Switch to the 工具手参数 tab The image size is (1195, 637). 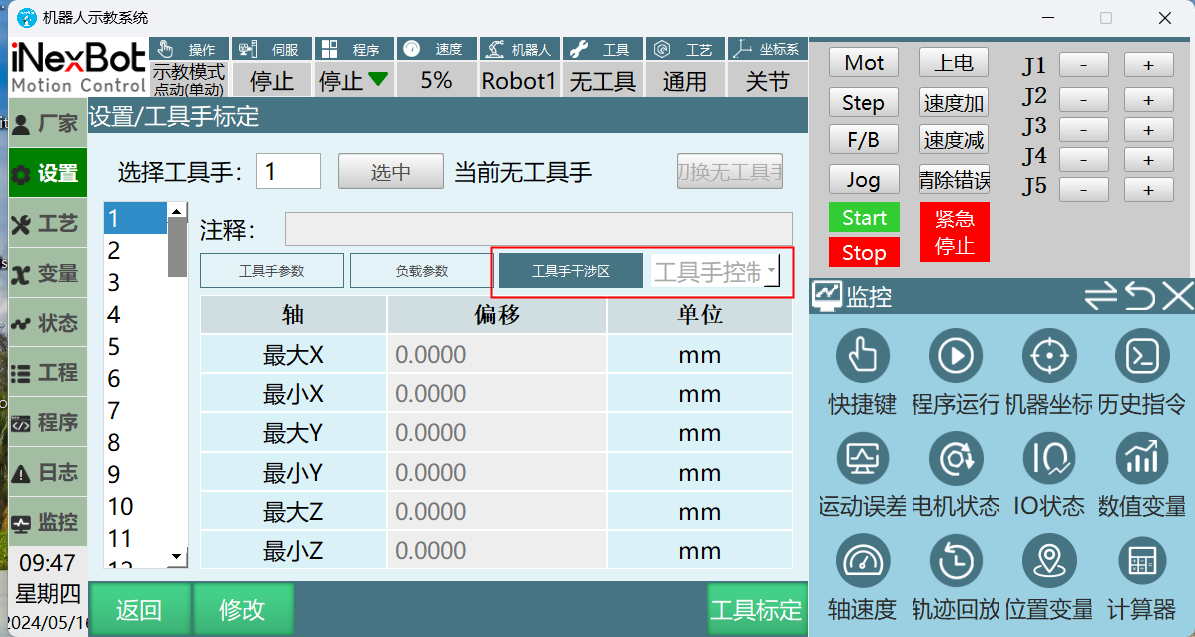click(x=271, y=271)
